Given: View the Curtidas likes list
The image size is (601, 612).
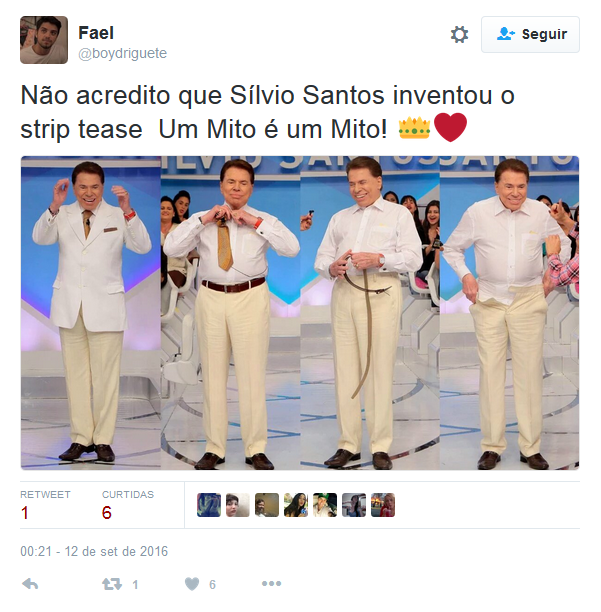Looking at the screenshot, I should pyautogui.click(x=128, y=505).
